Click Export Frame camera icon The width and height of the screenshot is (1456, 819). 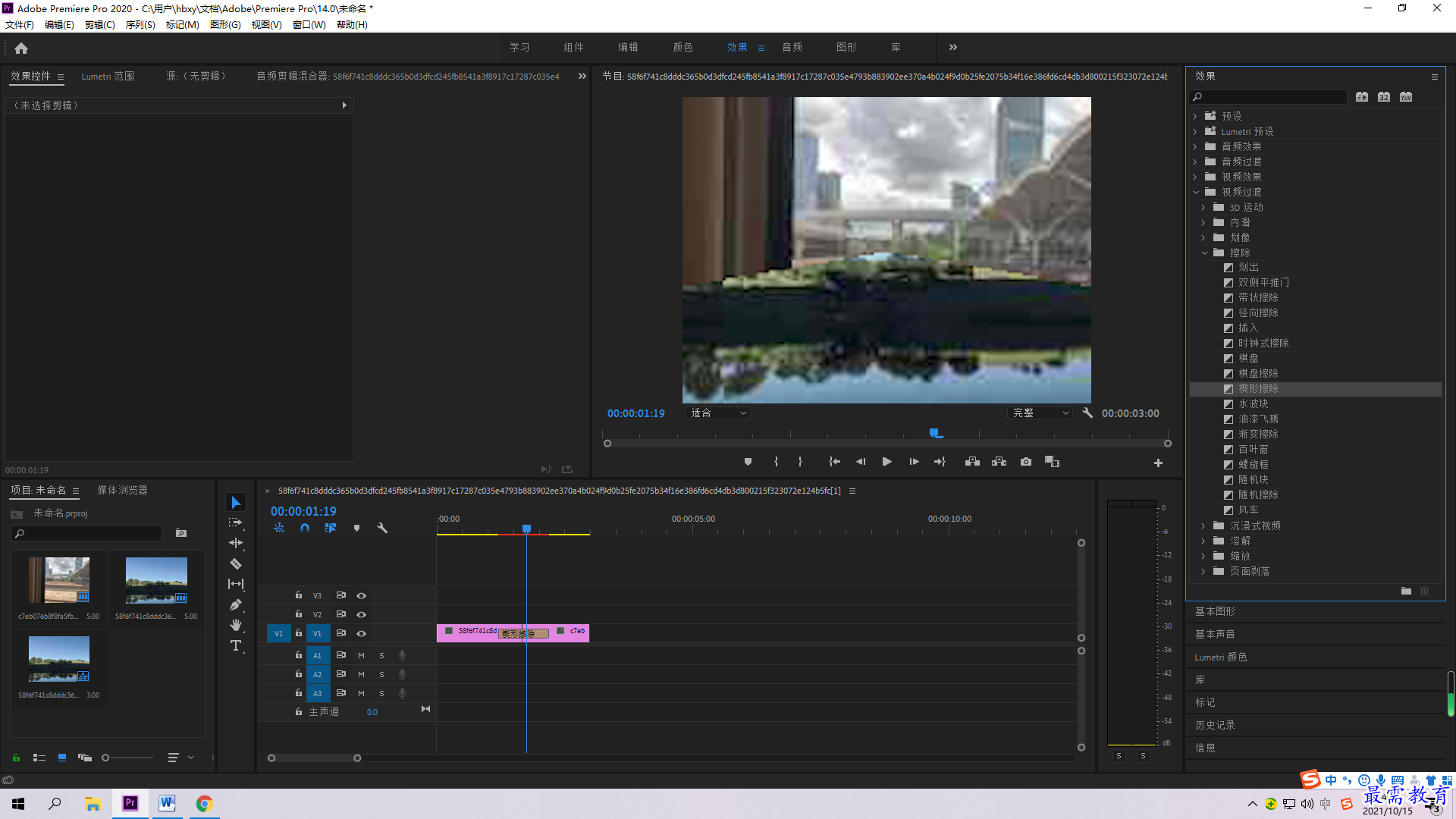1026,462
